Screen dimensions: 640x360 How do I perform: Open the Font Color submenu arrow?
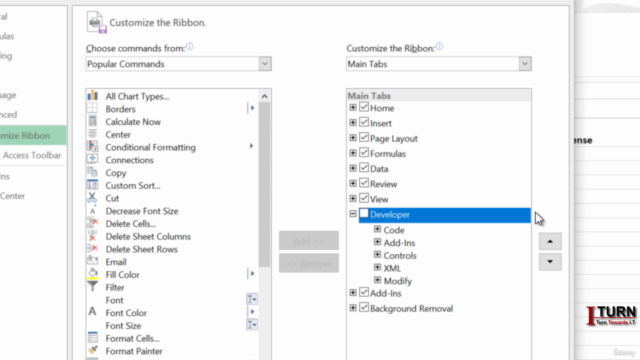[252, 312]
